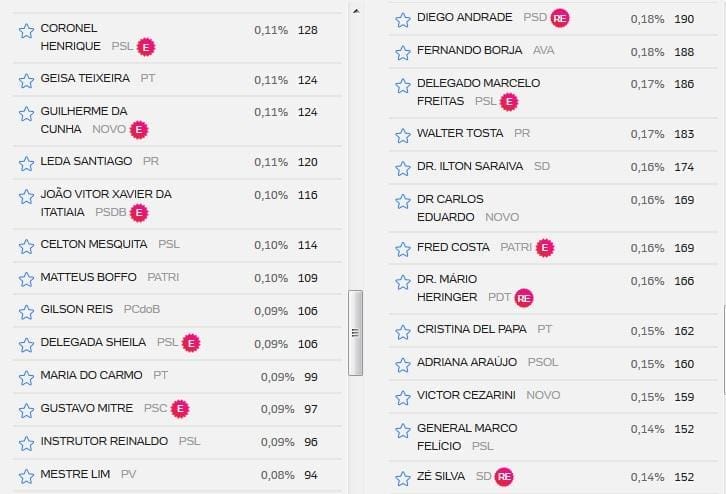This screenshot has height=494, width=726.
Task: Click the E badge beside Fred Costa
Action: (x=545, y=248)
